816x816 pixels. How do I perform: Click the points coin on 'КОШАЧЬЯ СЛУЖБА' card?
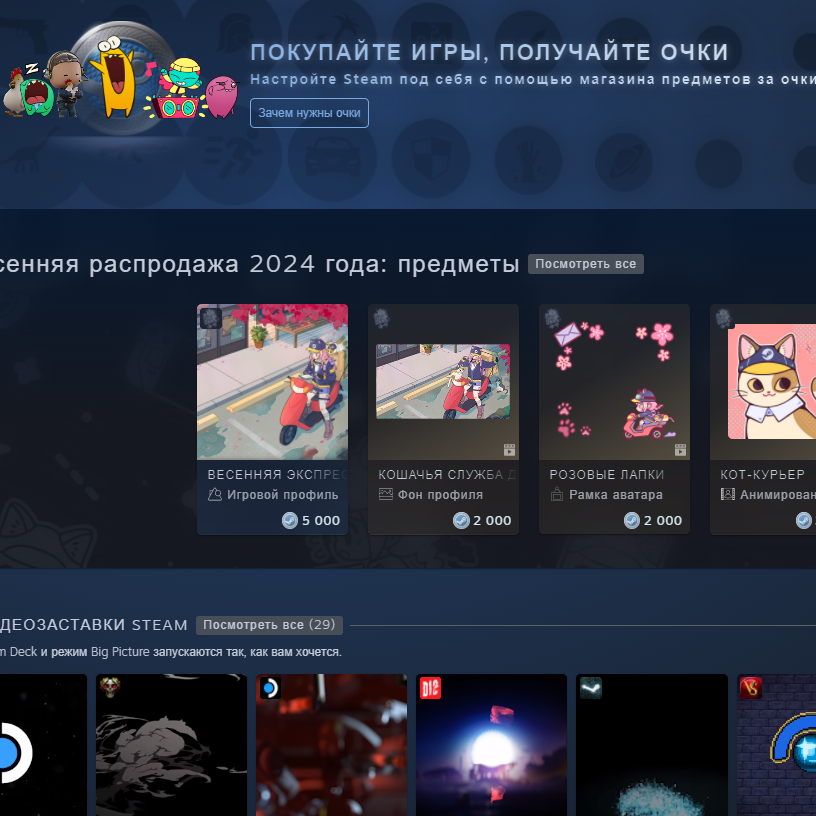(x=461, y=520)
